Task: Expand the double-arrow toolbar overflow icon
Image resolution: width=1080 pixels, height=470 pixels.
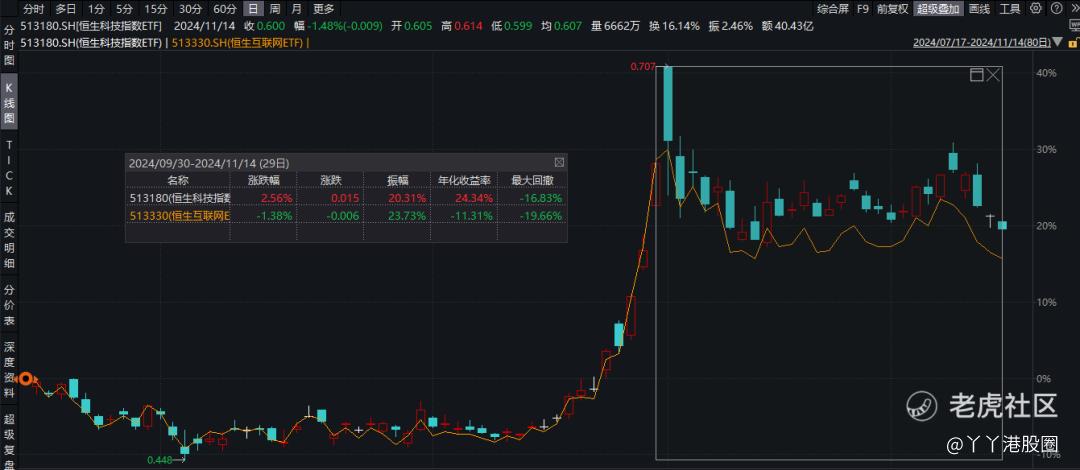Action: [x=1073, y=9]
